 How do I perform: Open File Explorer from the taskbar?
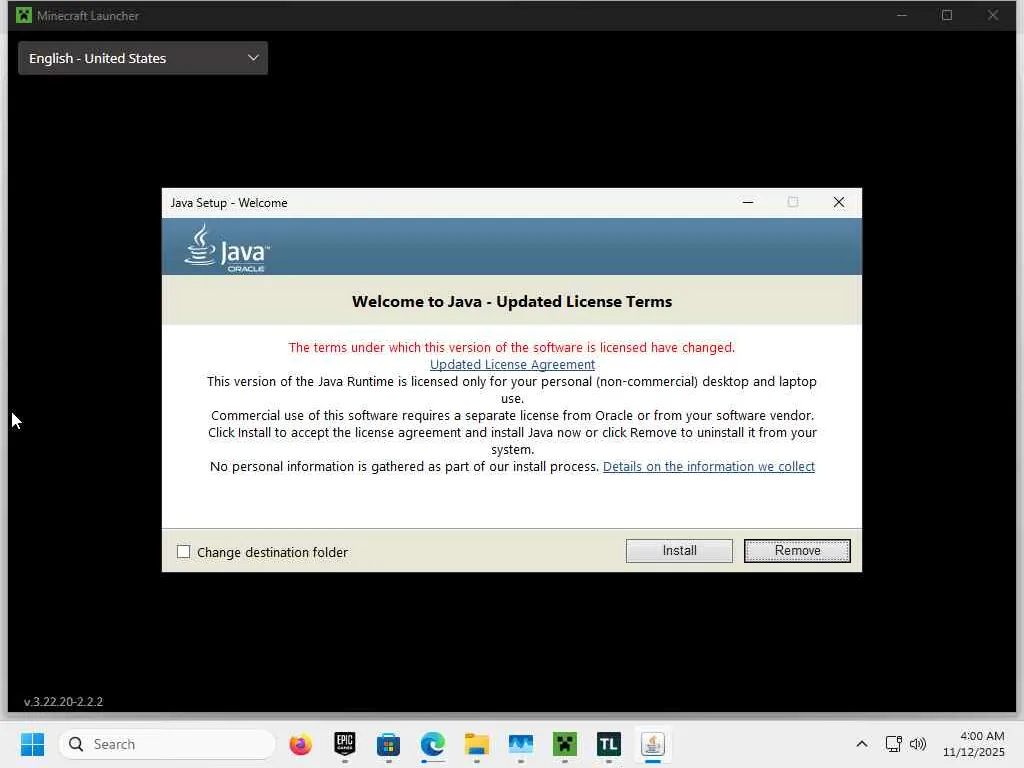(x=477, y=744)
